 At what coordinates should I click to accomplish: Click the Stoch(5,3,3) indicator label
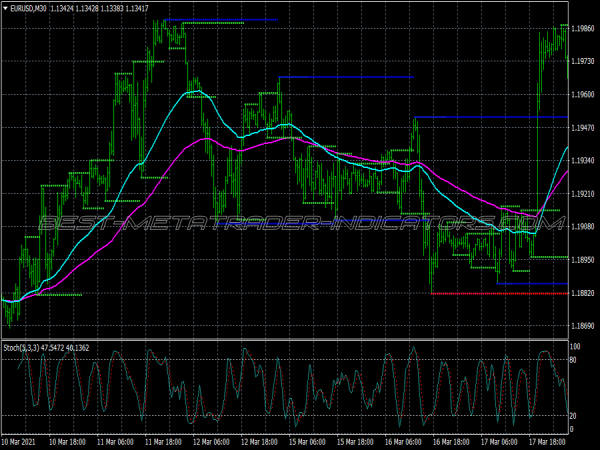21,348
